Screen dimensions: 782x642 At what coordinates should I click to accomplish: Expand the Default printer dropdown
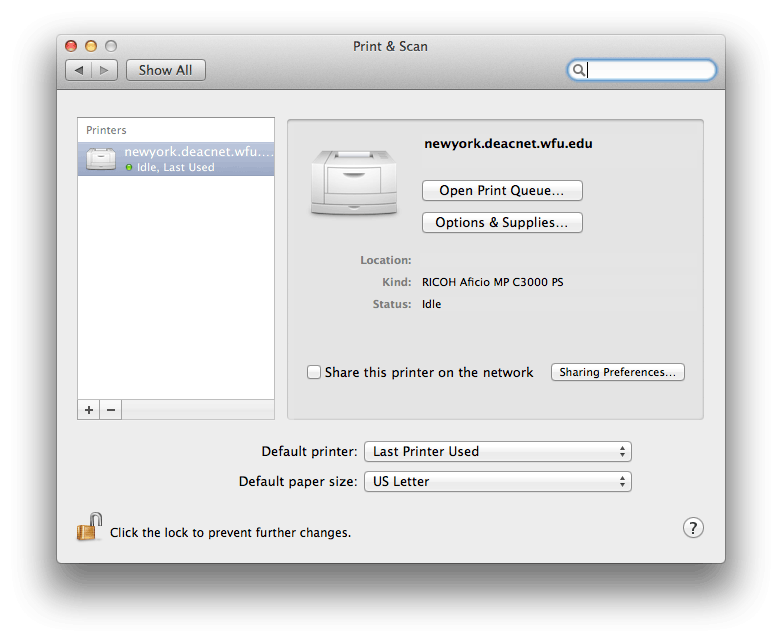click(498, 451)
